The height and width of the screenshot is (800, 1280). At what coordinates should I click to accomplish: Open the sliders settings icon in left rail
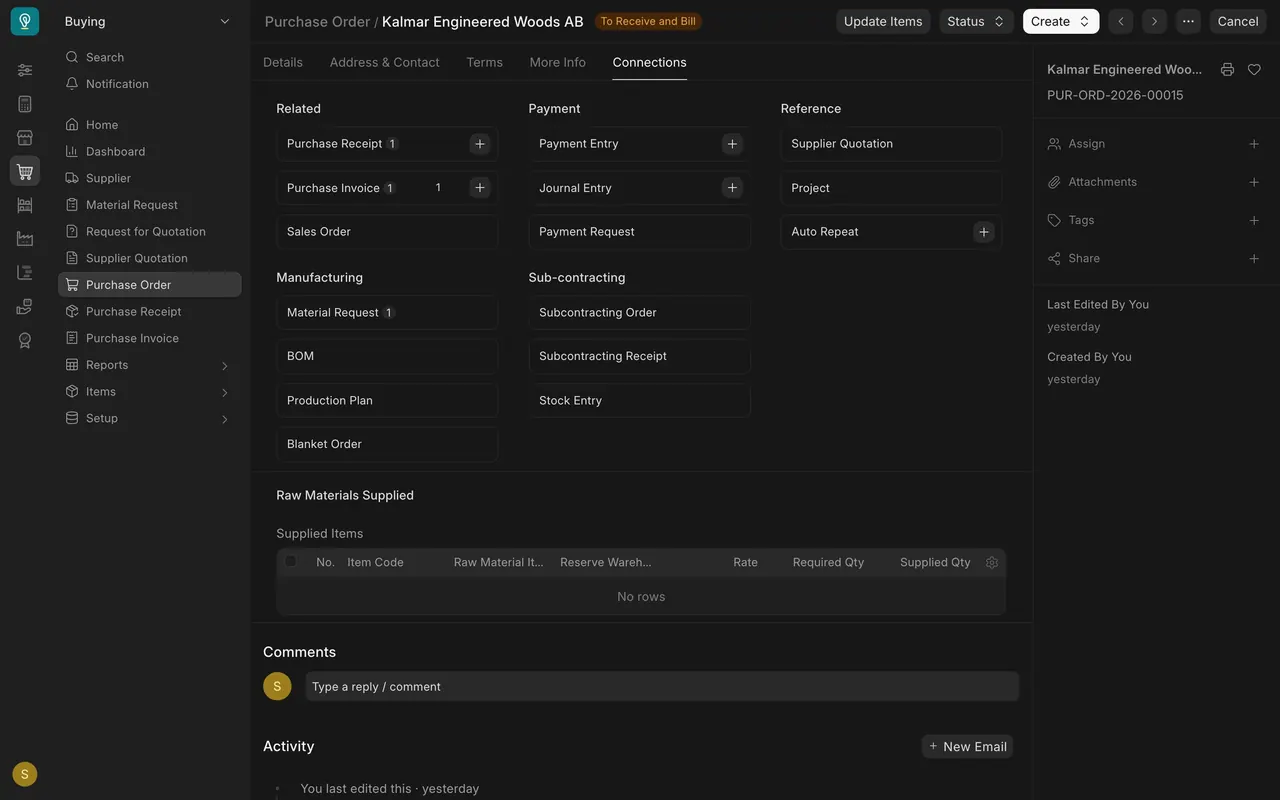(25, 70)
